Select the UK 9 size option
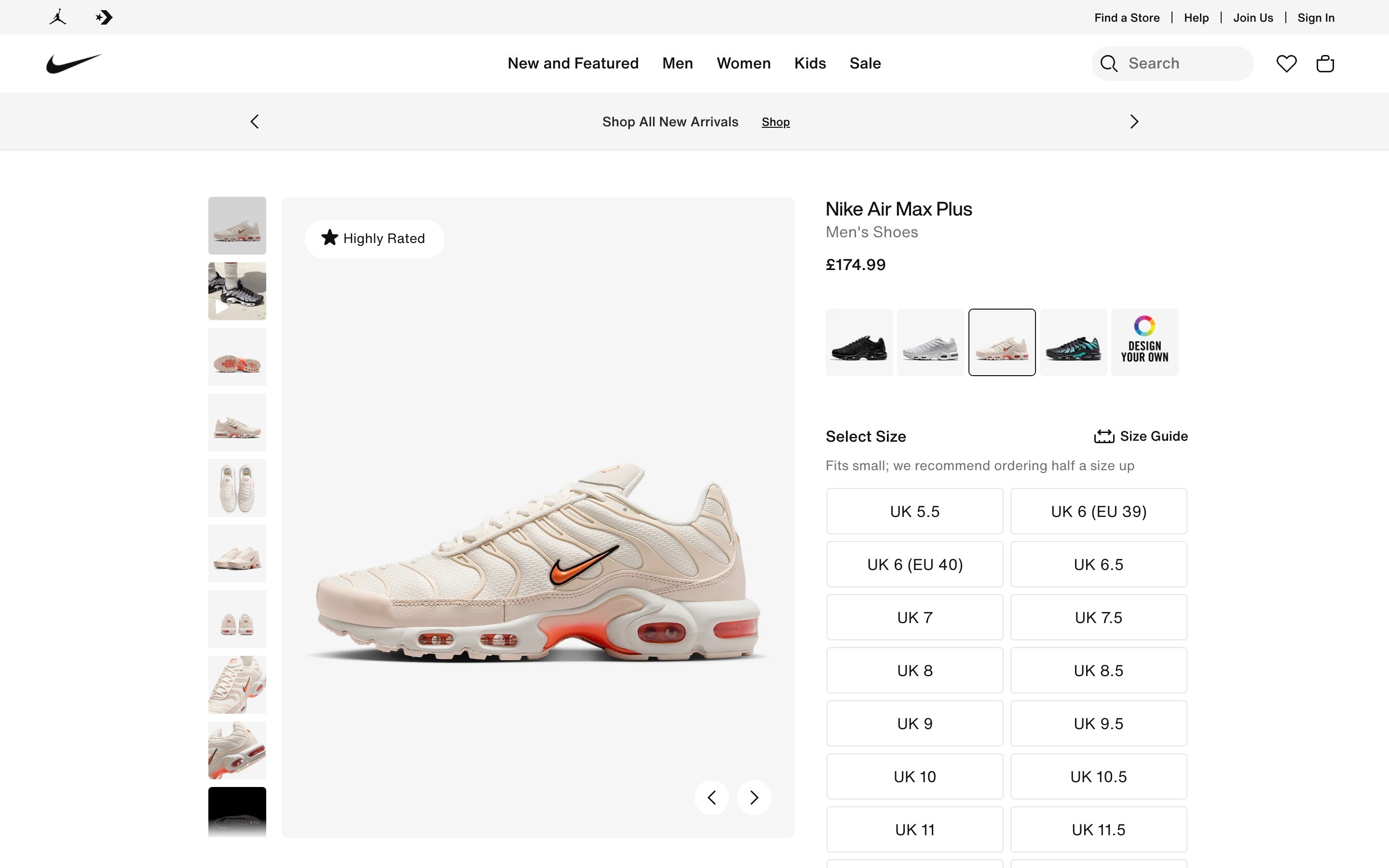The height and width of the screenshot is (868, 1389). [914, 723]
